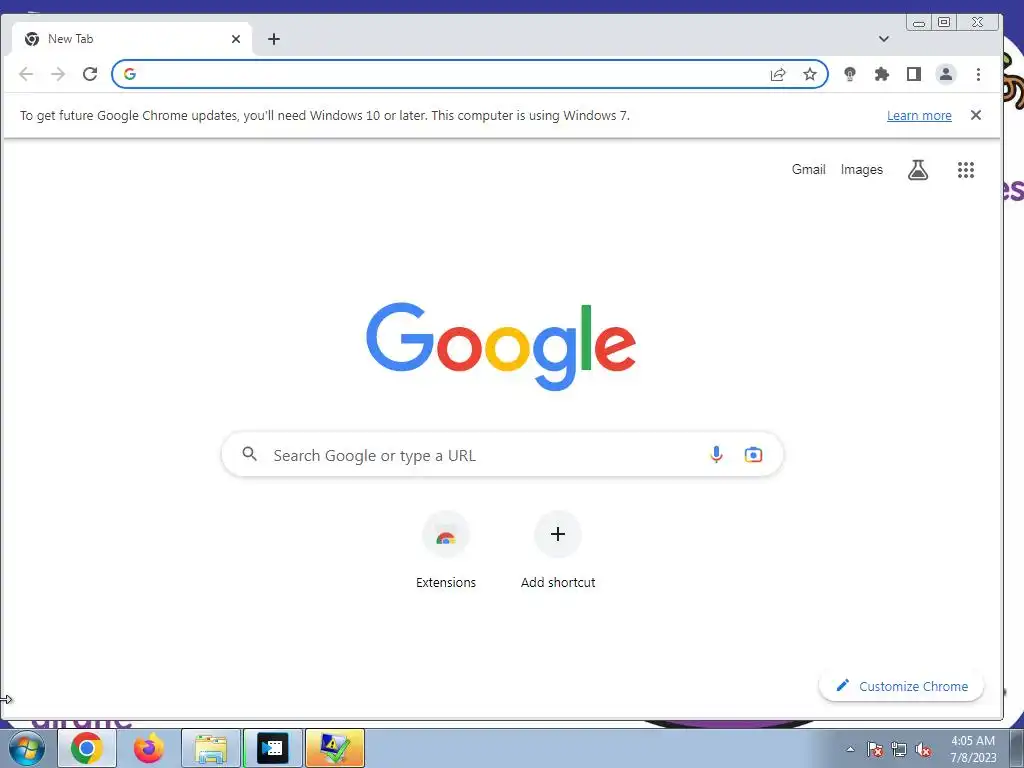Screen dimensions: 1024x768
Task: Open the Gmail link
Action: 808,170
